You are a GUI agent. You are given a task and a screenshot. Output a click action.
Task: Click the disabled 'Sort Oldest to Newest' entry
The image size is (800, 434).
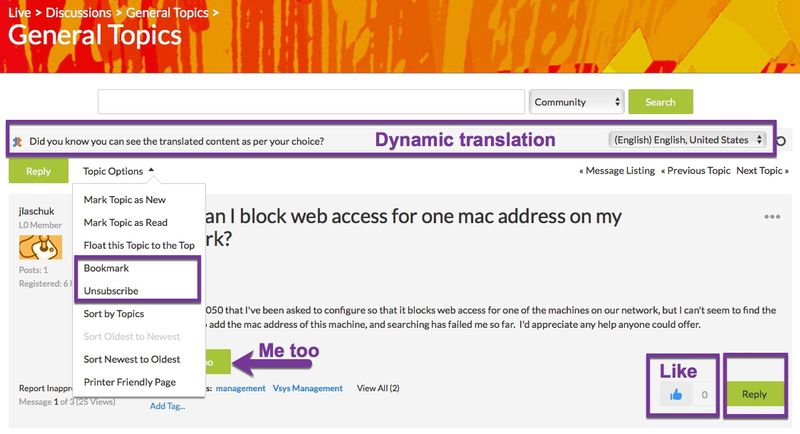tap(132, 337)
